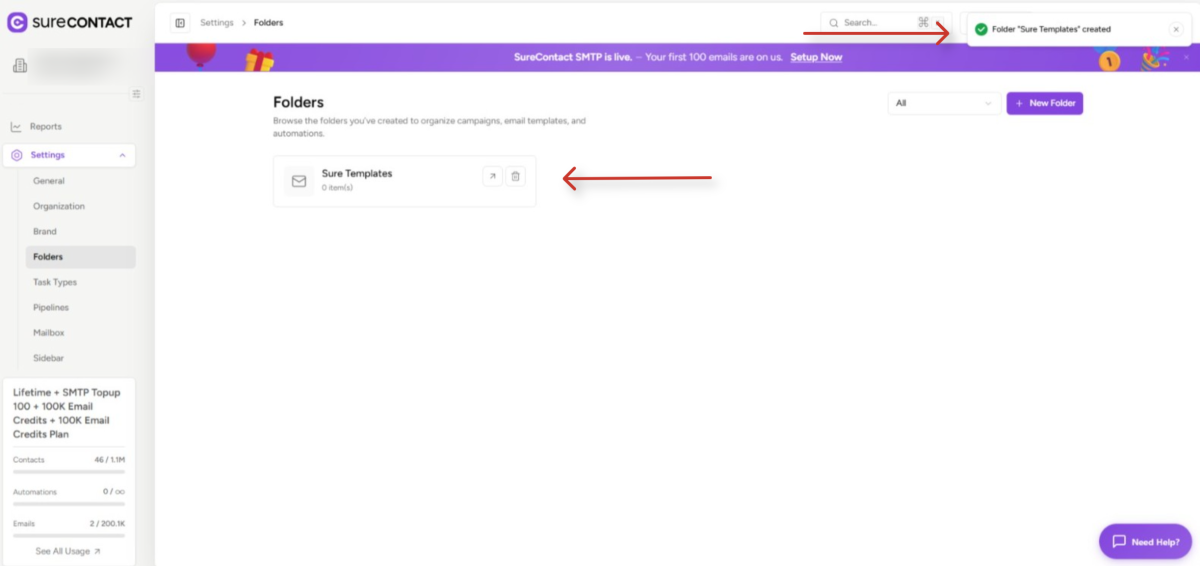Click the Contacts usage progress bar
1200x566 pixels.
tap(69, 471)
